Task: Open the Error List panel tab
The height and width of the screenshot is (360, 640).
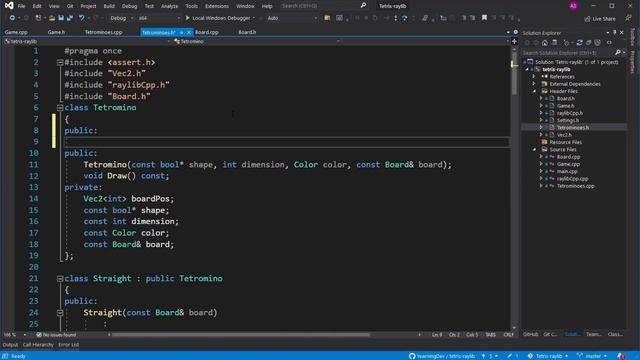Action: 68,345
